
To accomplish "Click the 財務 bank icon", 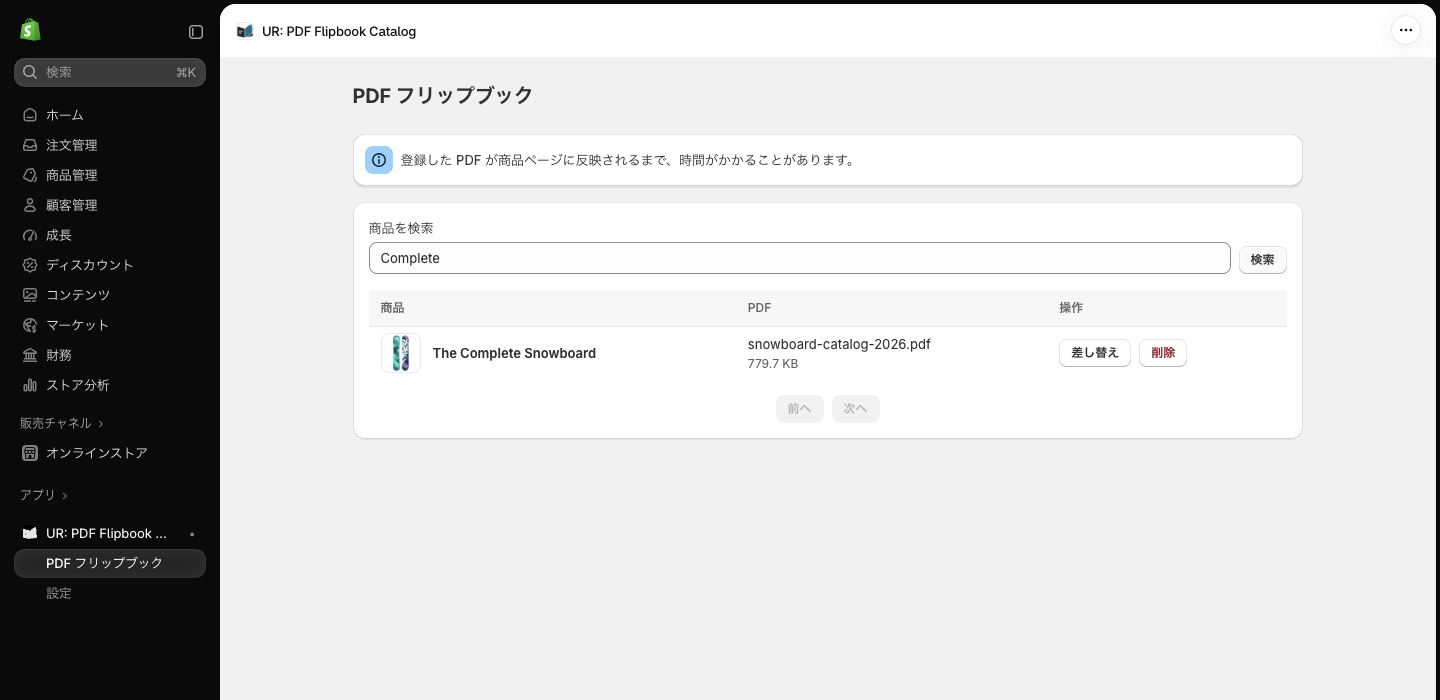I will (30, 355).
